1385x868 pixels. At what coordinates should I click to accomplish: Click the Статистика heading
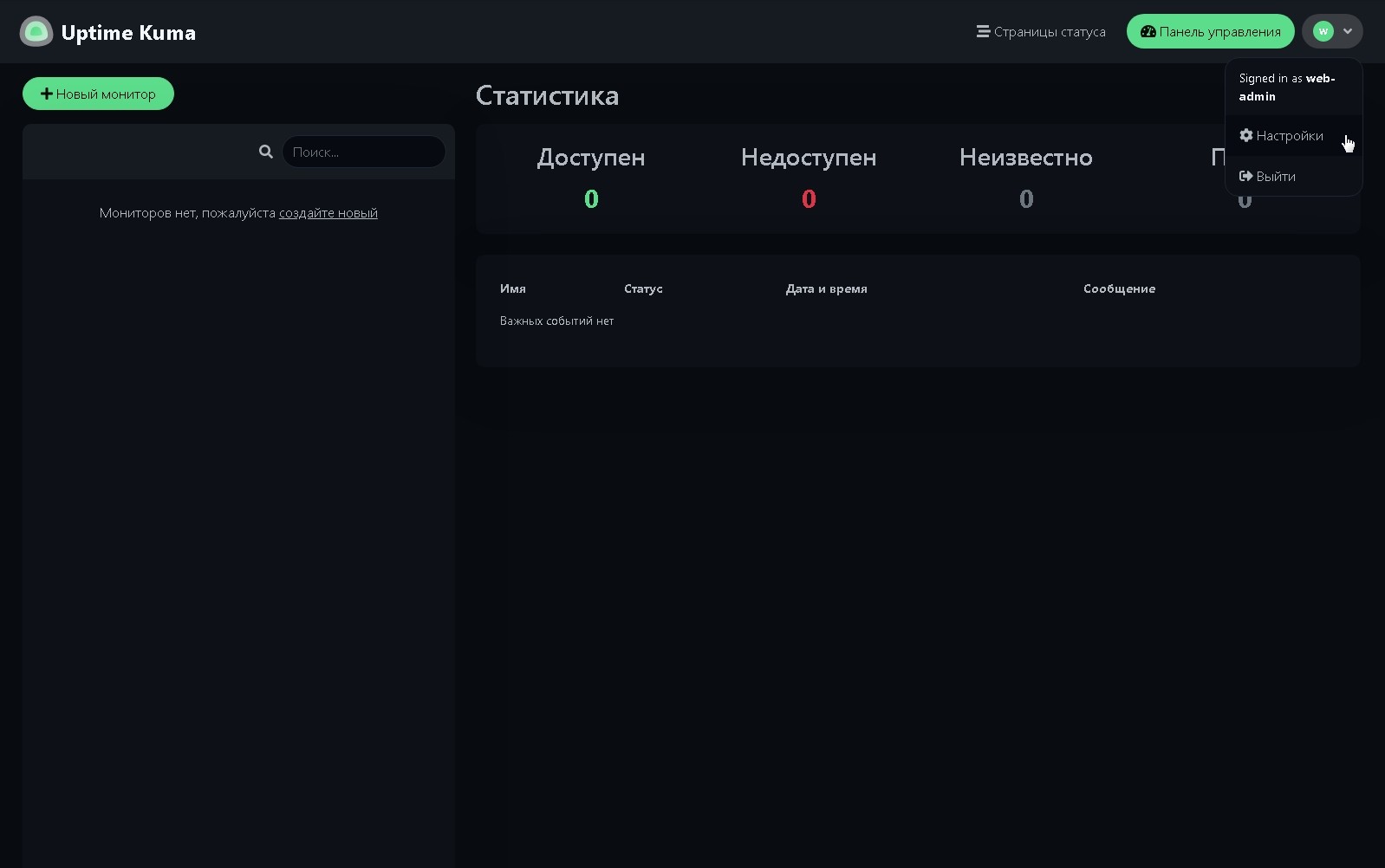[547, 95]
